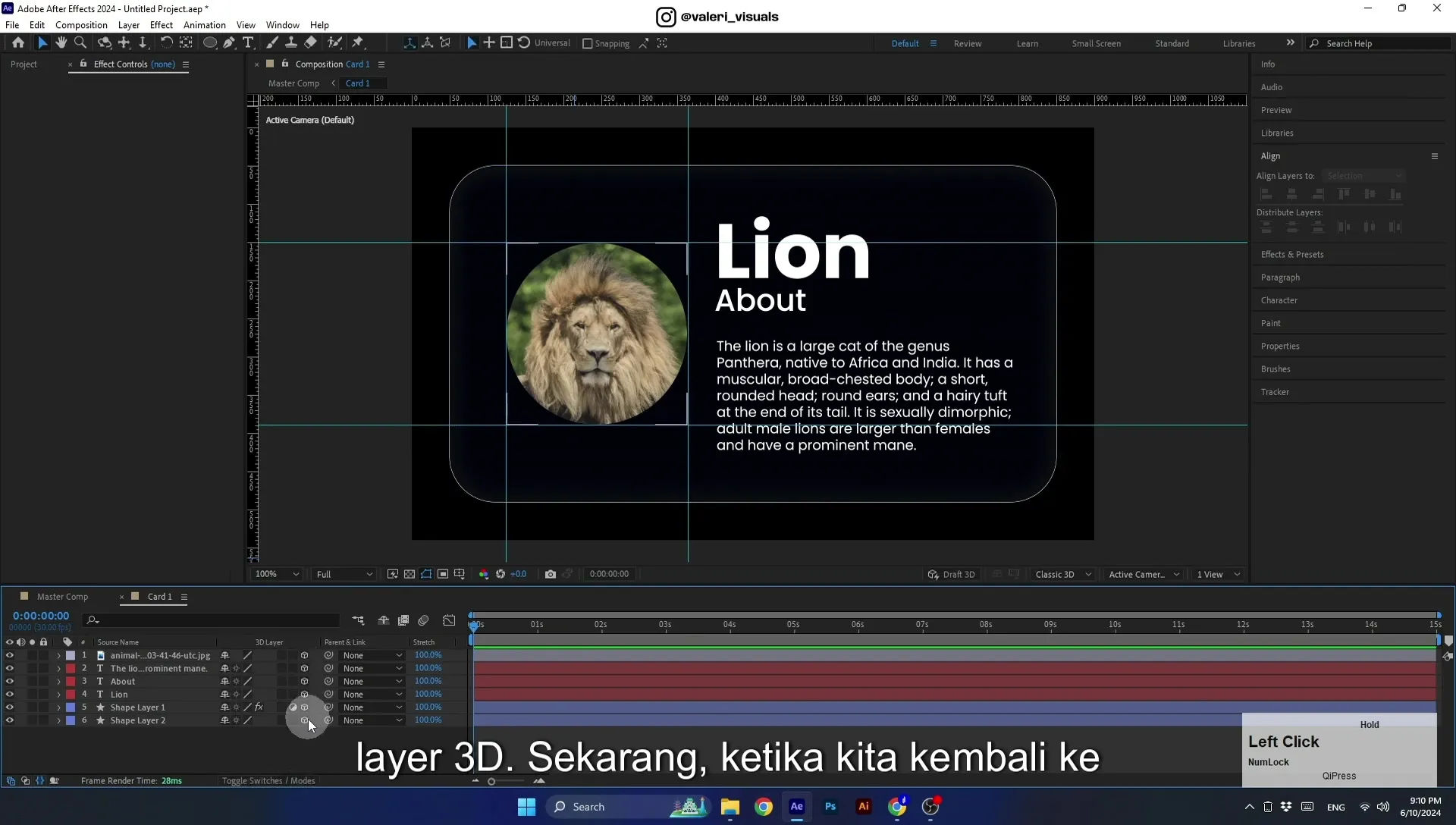Switch to the Review workspace

(968, 44)
